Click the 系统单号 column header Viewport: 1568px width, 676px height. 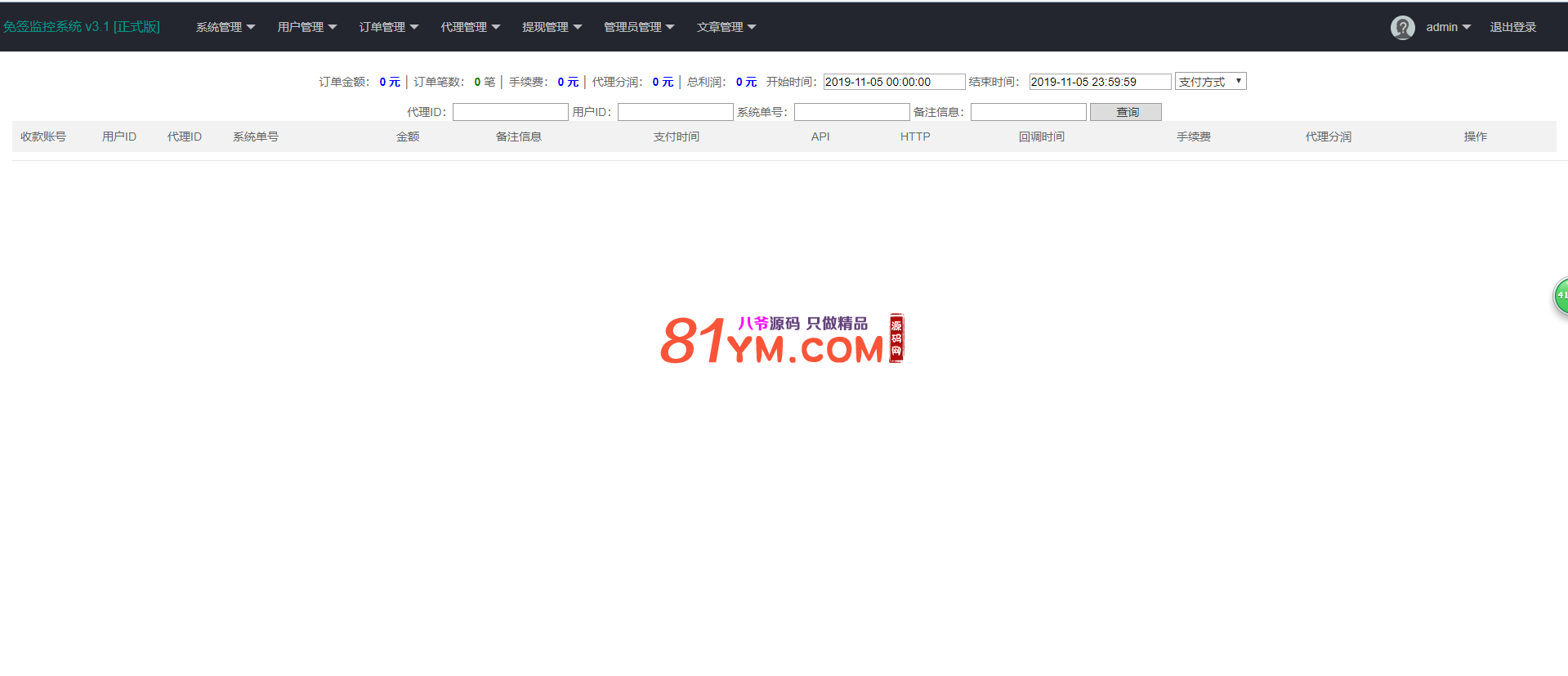click(x=256, y=137)
